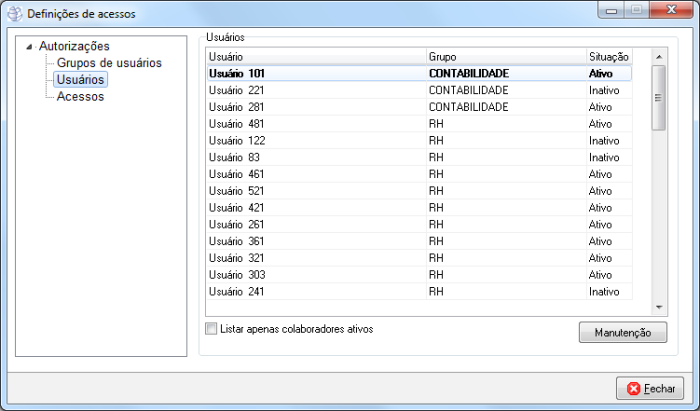Image resolution: width=700 pixels, height=411 pixels.
Task: Click scrollbar up arrow in user list
Action: 658,58
